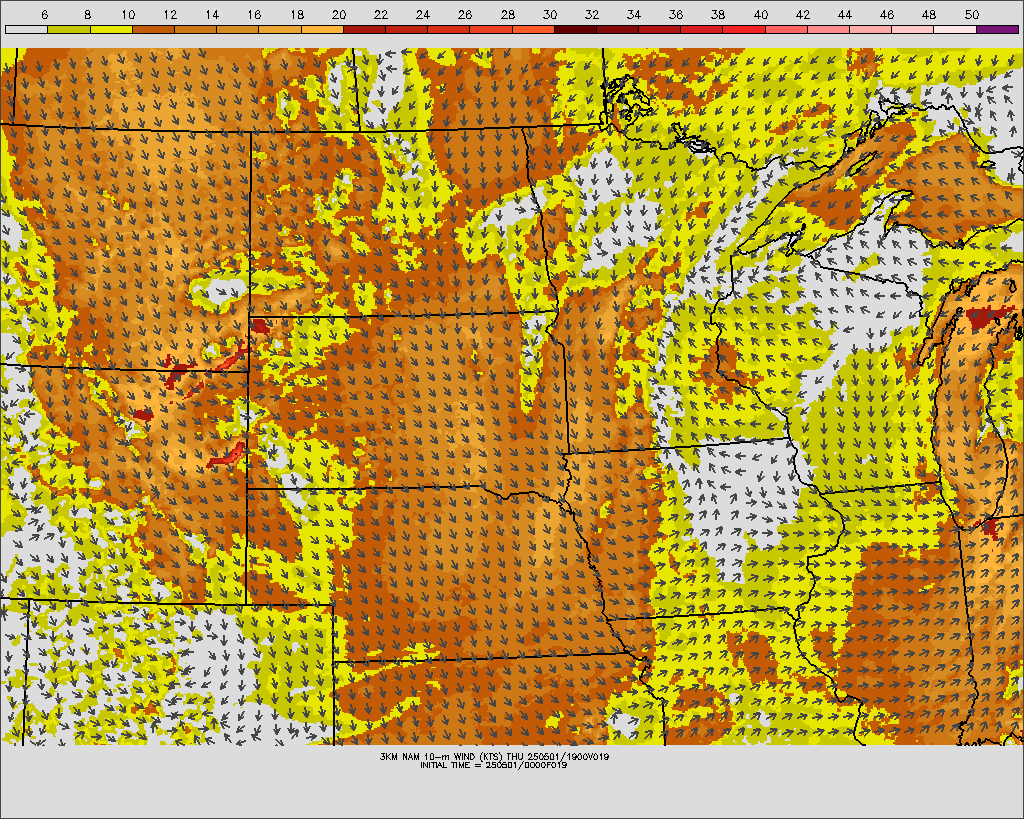Click the olive legend swatch between 6 and 8
The width and height of the screenshot is (1024, 819).
click(x=69, y=29)
